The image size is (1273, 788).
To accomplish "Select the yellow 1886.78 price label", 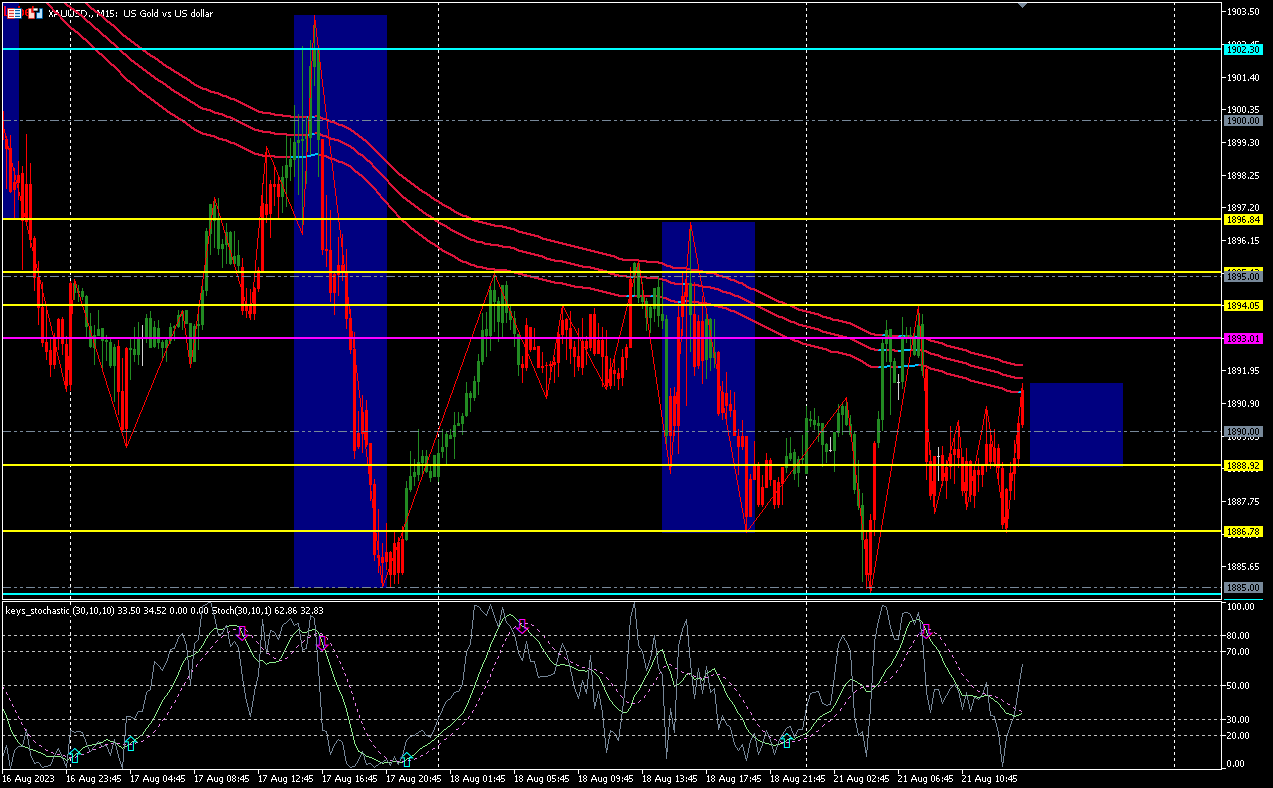I will [x=1243, y=531].
